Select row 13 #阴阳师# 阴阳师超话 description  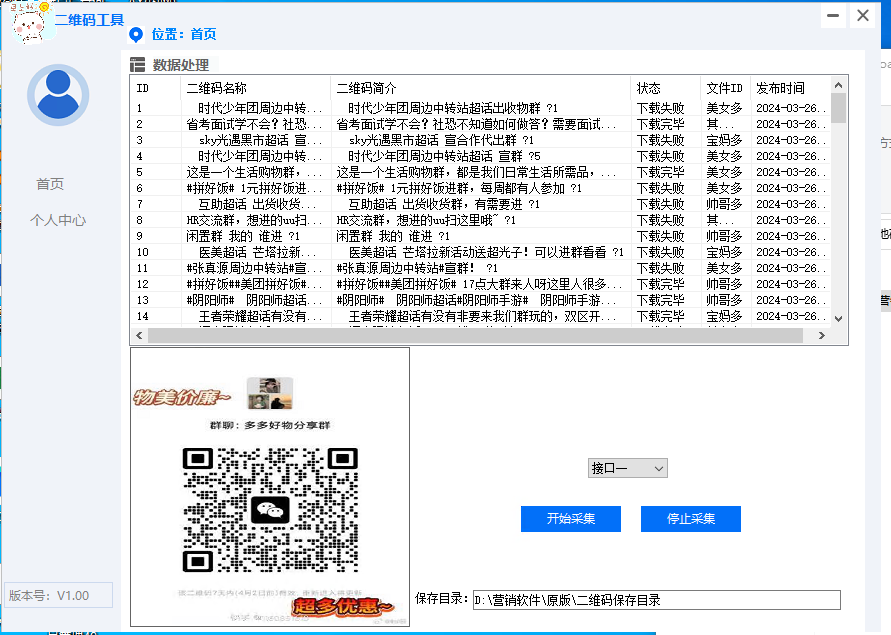click(x=476, y=300)
